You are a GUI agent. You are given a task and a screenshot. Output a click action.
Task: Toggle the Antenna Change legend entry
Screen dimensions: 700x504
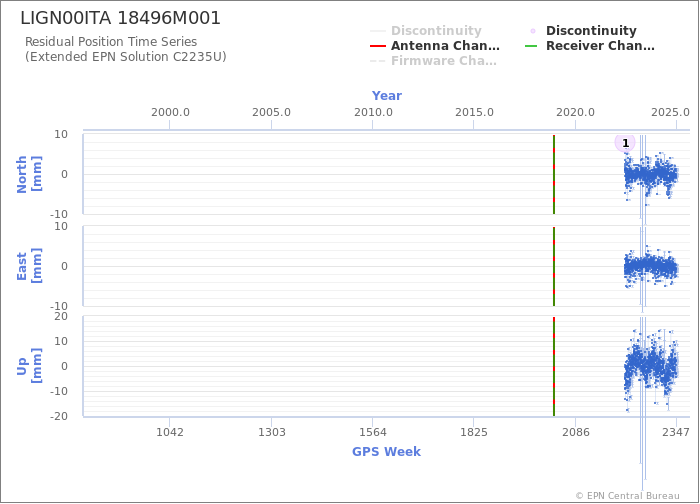click(435, 46)
